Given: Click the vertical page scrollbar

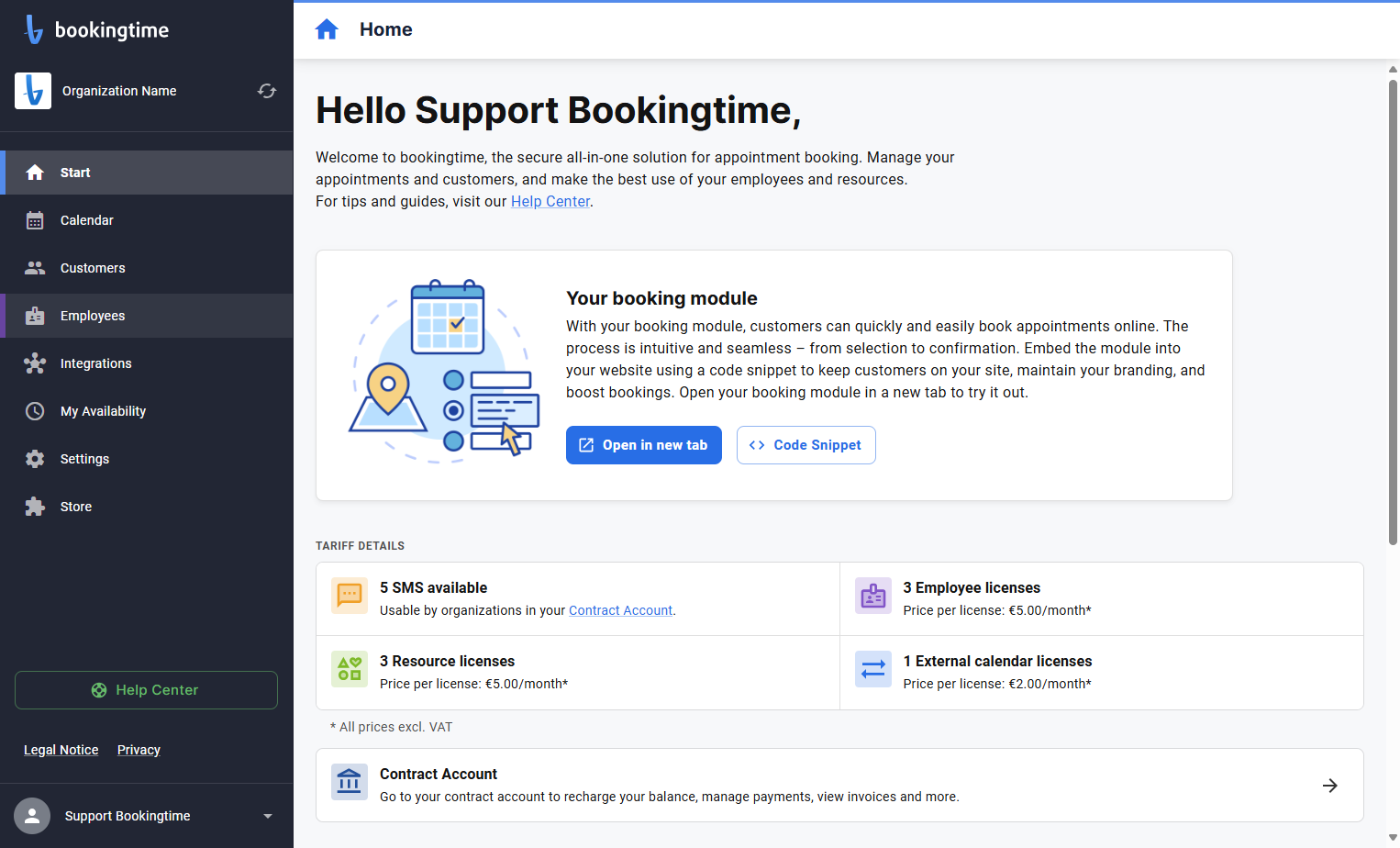Looking at the screenshot, I should [1393, 312].
